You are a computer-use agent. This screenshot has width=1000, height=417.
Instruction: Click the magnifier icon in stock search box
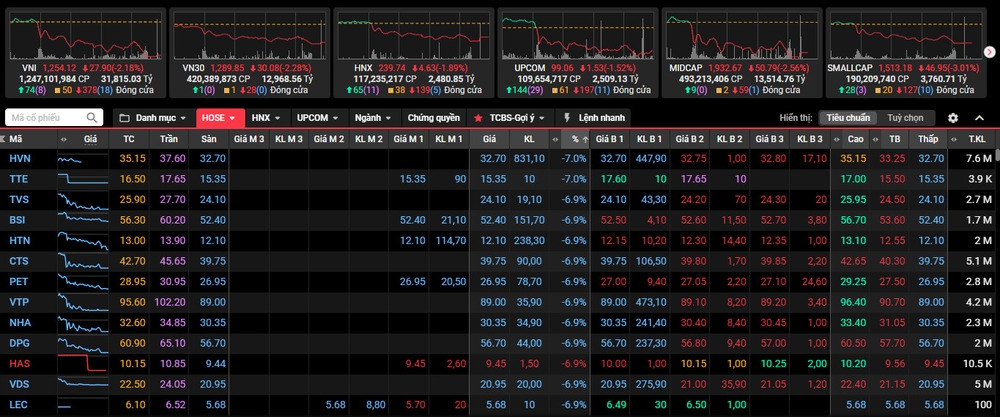point(93,118)
